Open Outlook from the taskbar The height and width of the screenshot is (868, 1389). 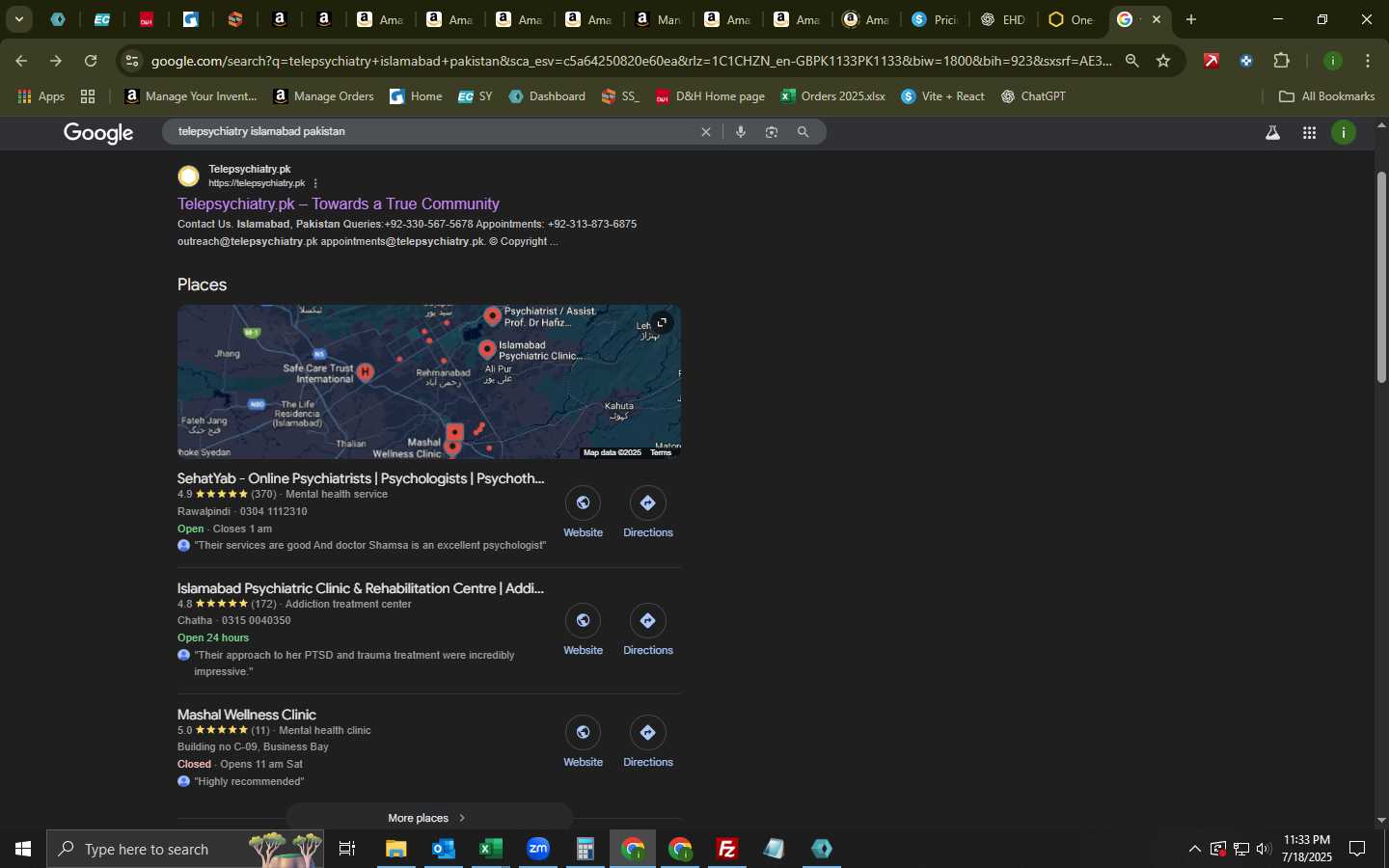tap(444, 849)
